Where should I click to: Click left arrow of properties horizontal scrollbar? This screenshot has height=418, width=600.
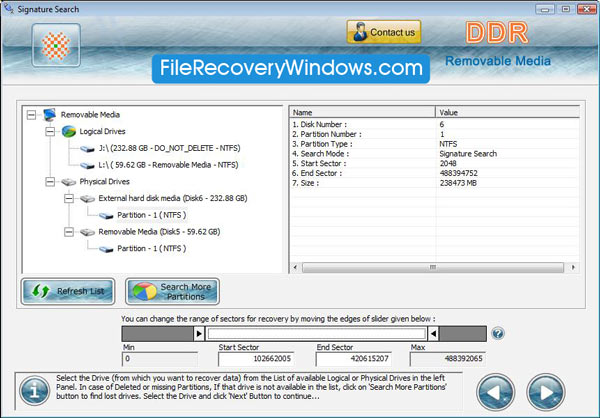point(295,267)
